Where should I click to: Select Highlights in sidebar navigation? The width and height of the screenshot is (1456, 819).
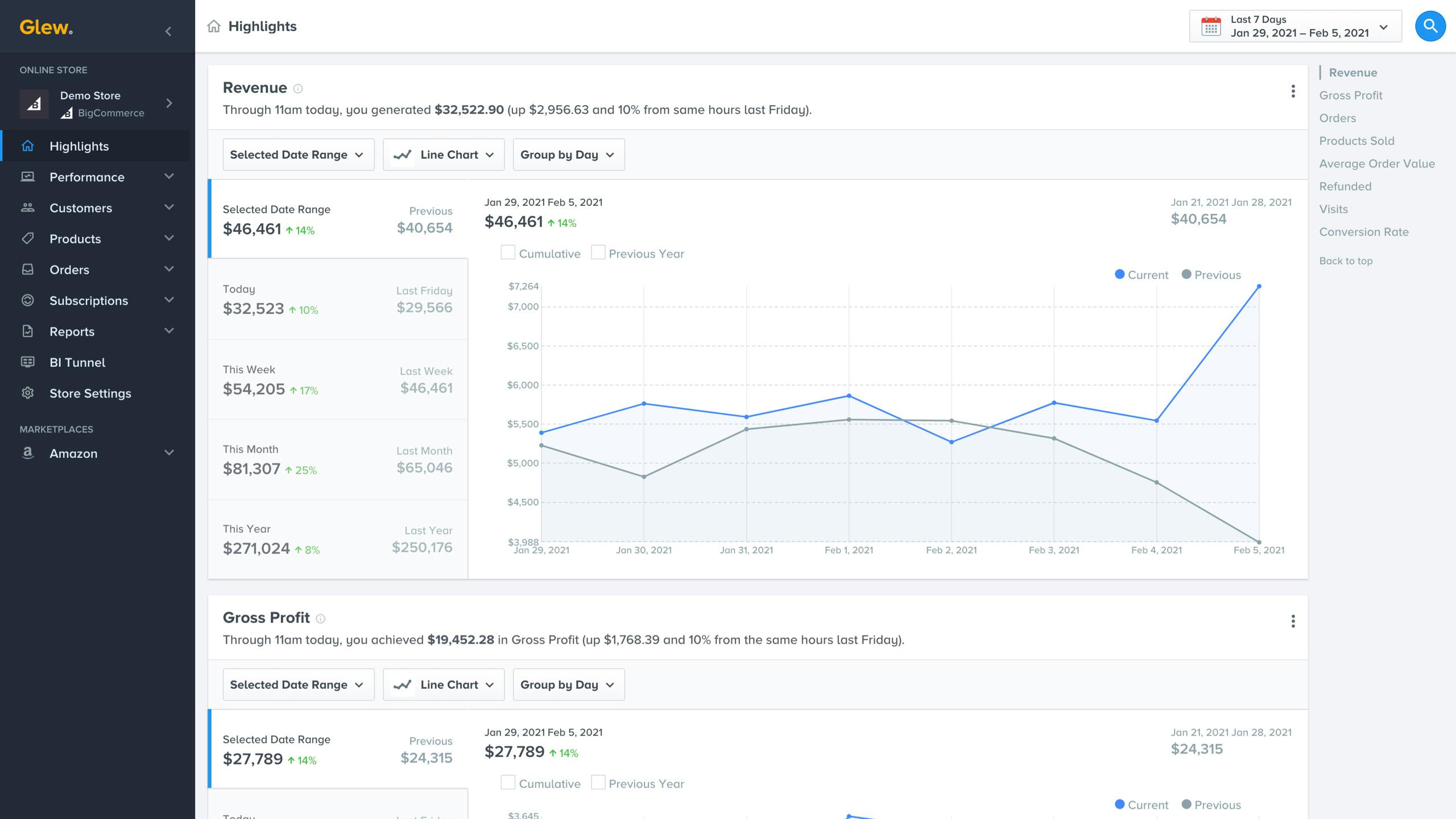[96, 146]
